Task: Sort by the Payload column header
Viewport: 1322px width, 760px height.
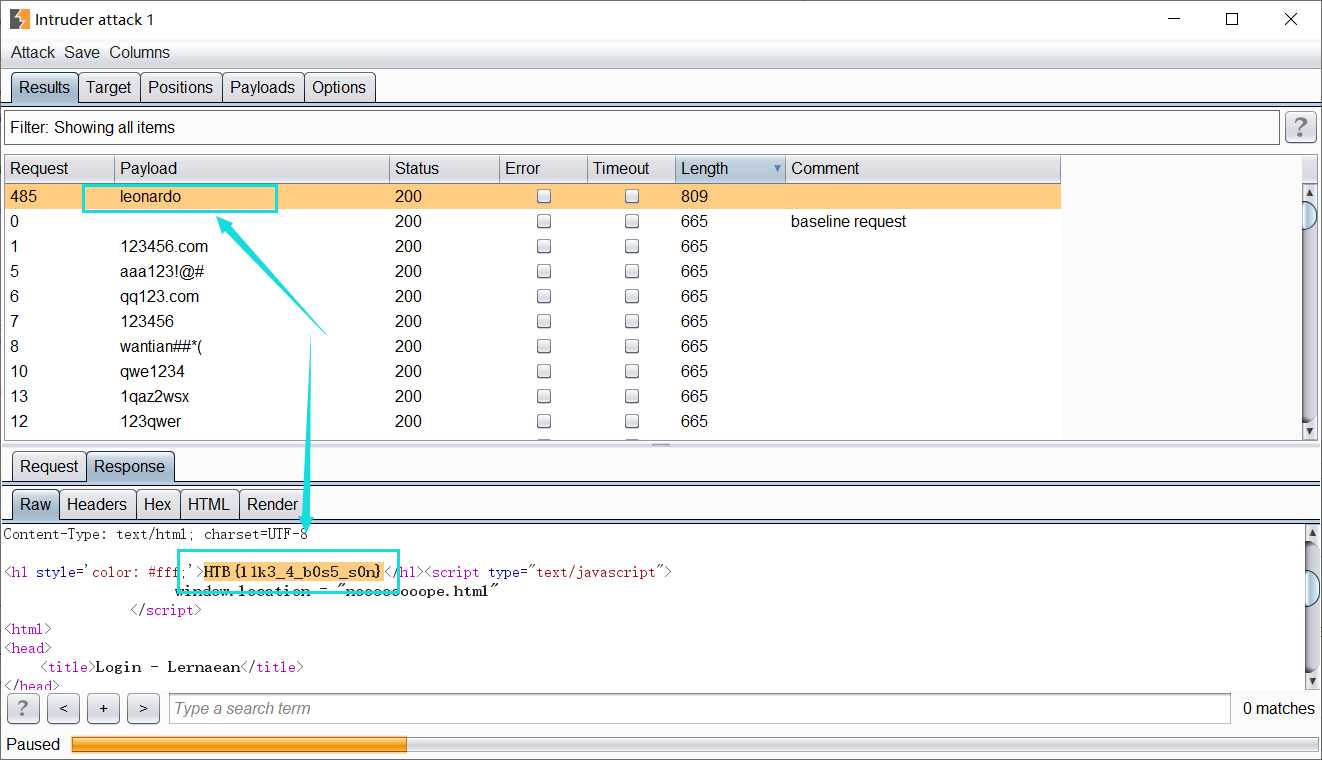Action: (x=252, y=168)
